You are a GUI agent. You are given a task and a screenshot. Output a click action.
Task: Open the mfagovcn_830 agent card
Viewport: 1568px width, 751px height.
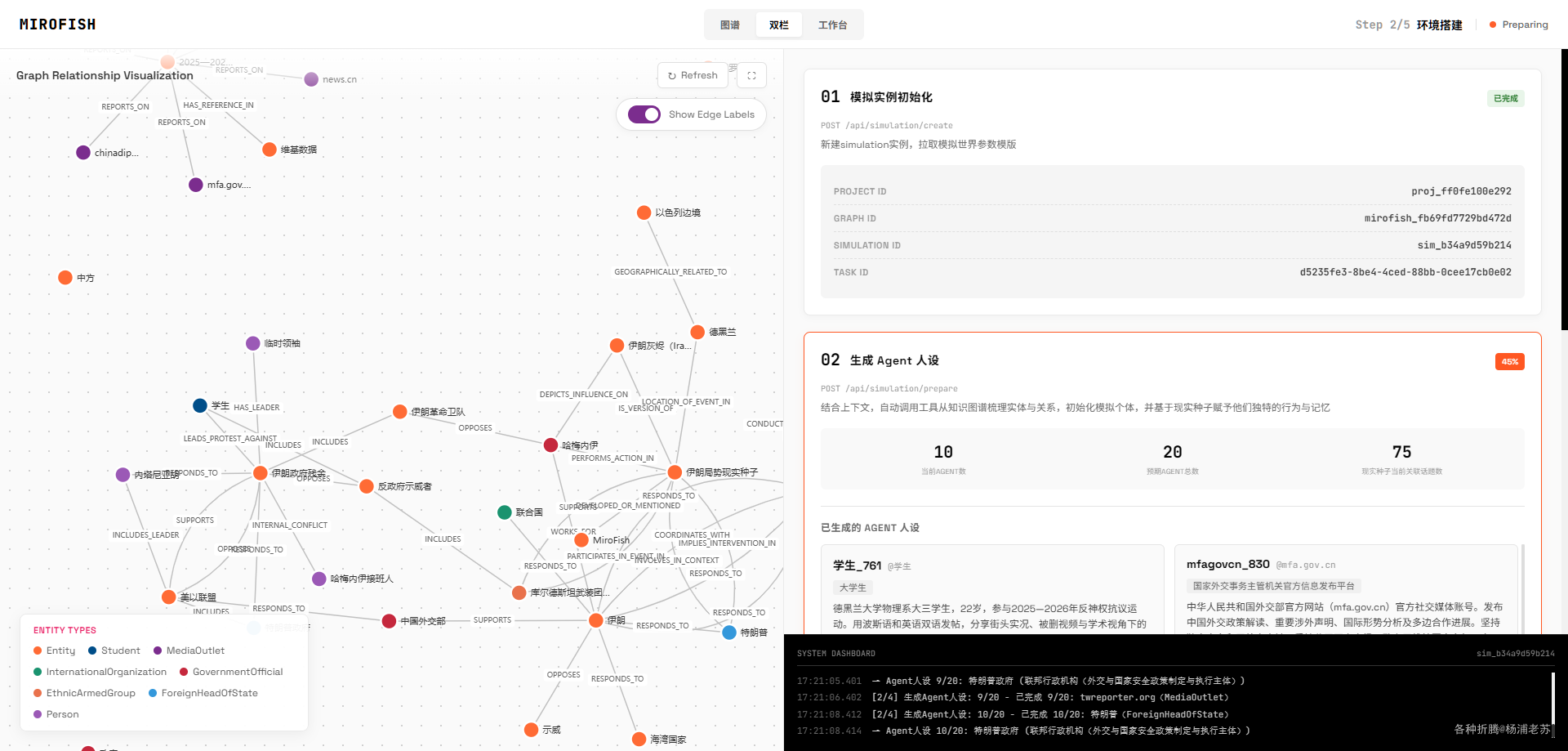click(1346, 589)
